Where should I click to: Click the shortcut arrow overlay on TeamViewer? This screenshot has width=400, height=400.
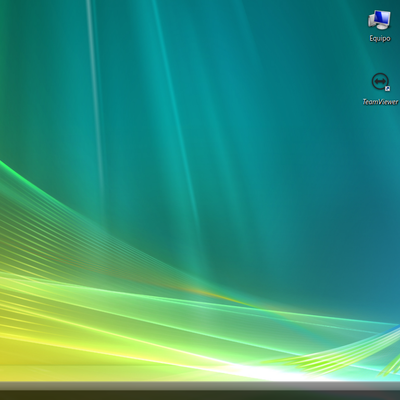(x=387, y=88)
